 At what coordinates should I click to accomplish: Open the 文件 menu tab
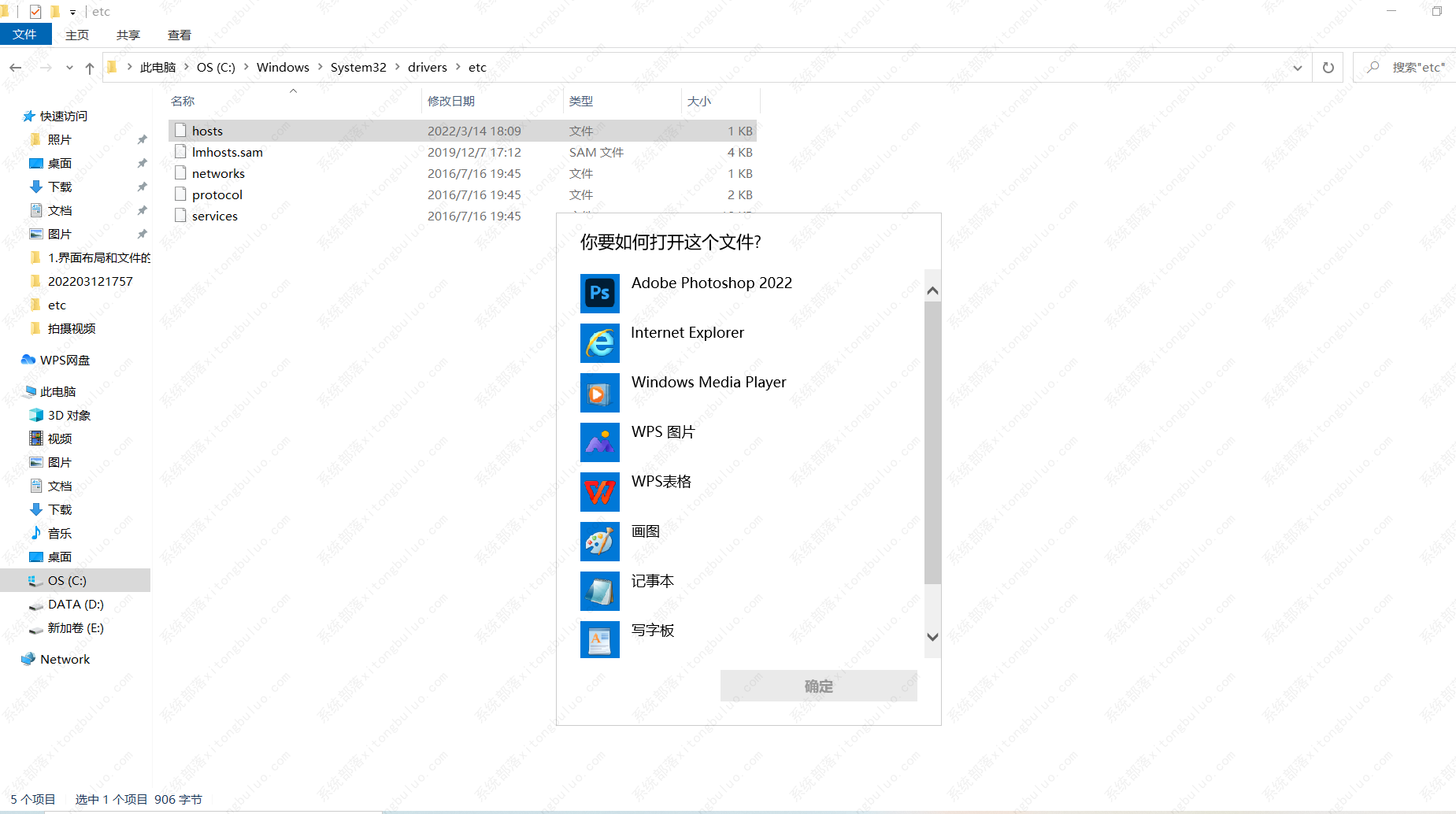tap(25, 35)
